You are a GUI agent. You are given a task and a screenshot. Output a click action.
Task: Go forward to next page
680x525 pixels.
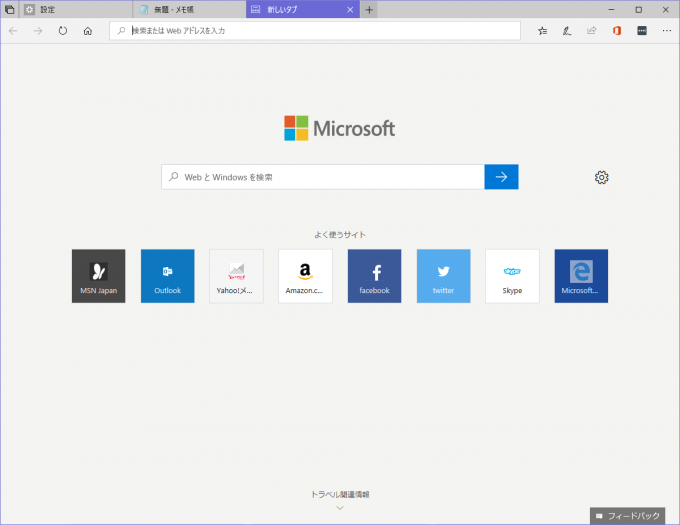coord(38,31)
